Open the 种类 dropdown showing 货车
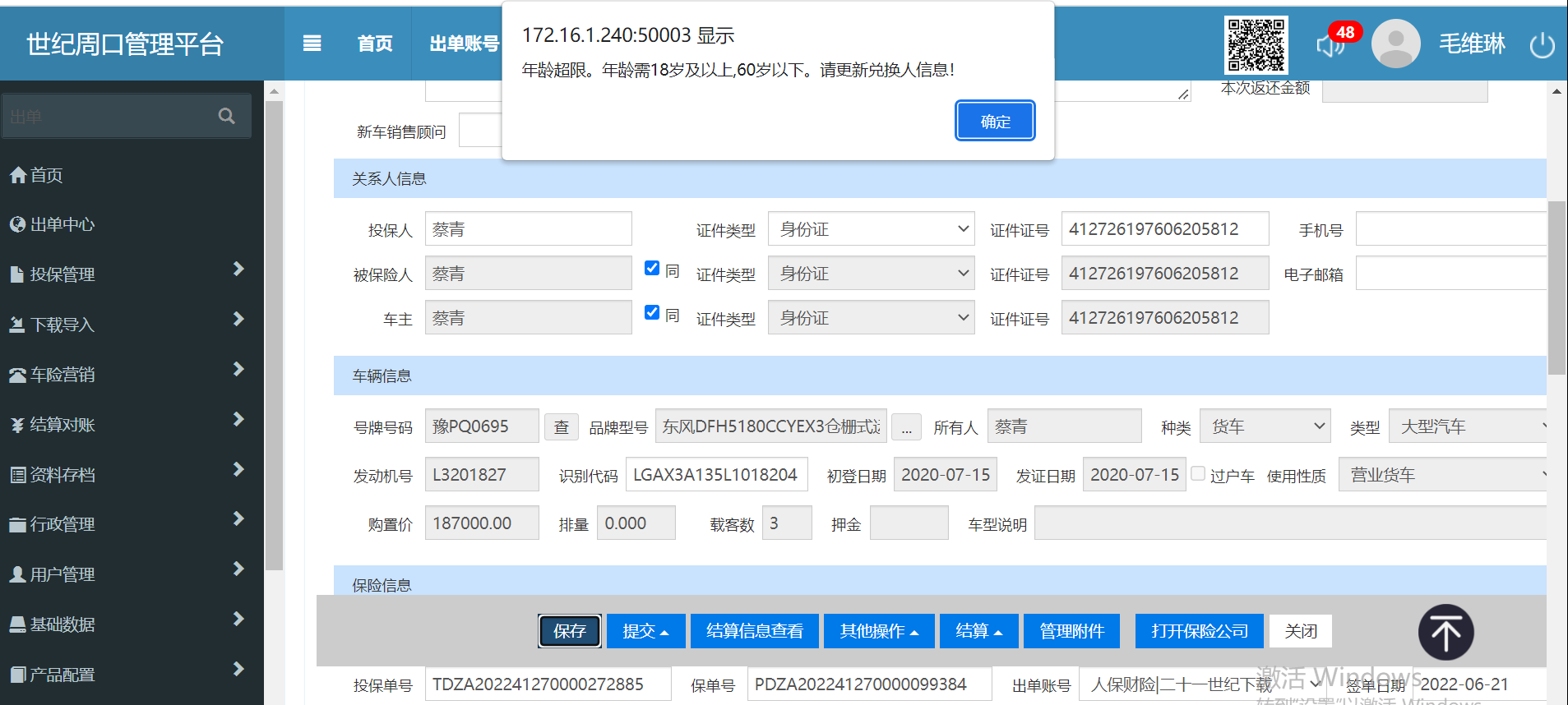 pos(1265,426)
